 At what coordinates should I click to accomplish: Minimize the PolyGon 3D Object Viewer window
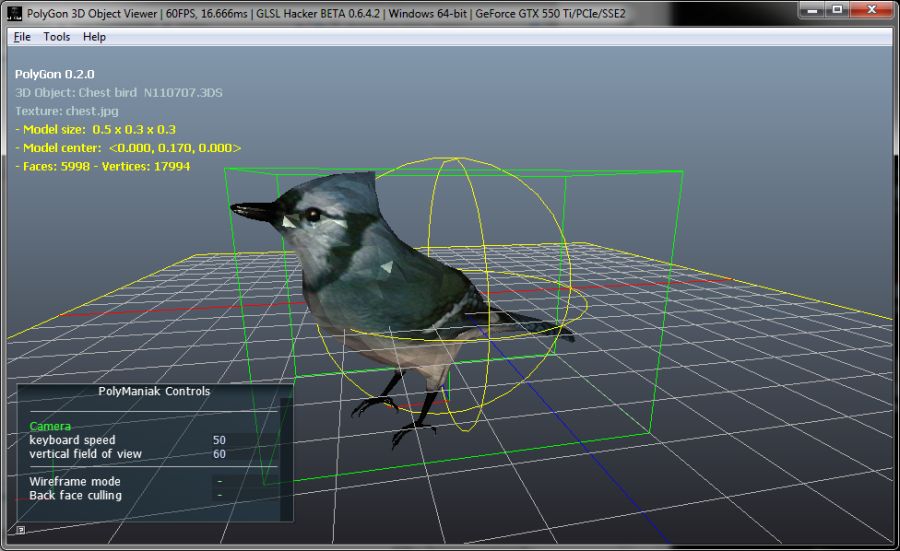812,10
